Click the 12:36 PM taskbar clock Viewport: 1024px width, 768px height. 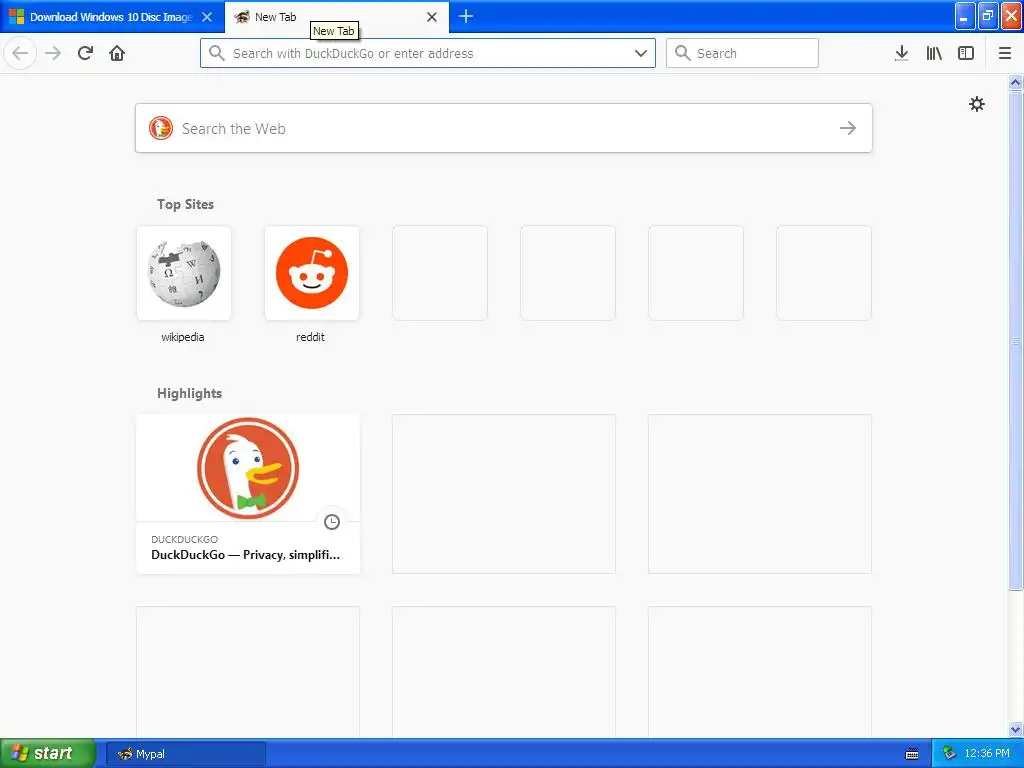tap(987, 754)
